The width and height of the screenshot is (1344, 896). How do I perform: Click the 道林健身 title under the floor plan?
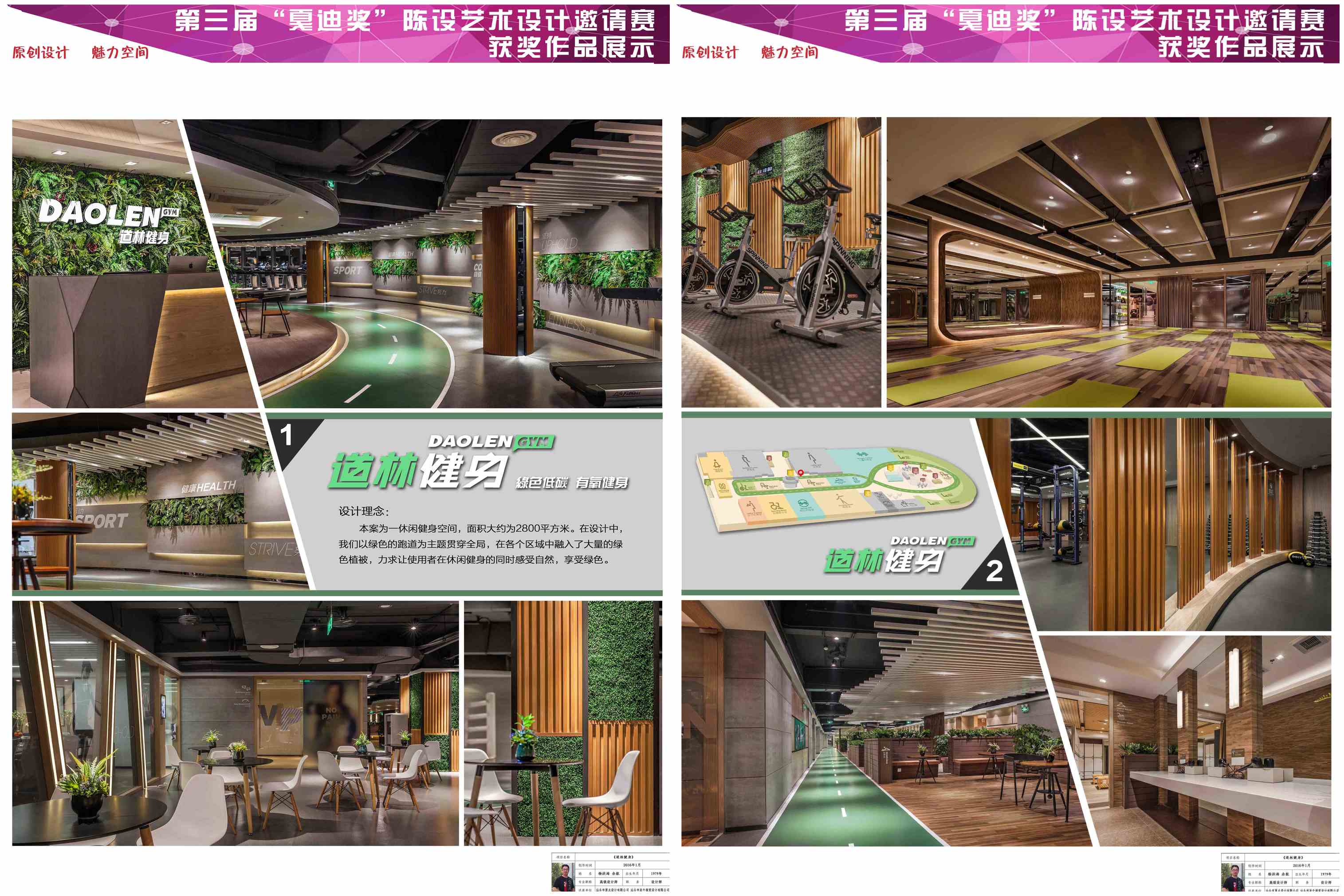coord(884,561)
